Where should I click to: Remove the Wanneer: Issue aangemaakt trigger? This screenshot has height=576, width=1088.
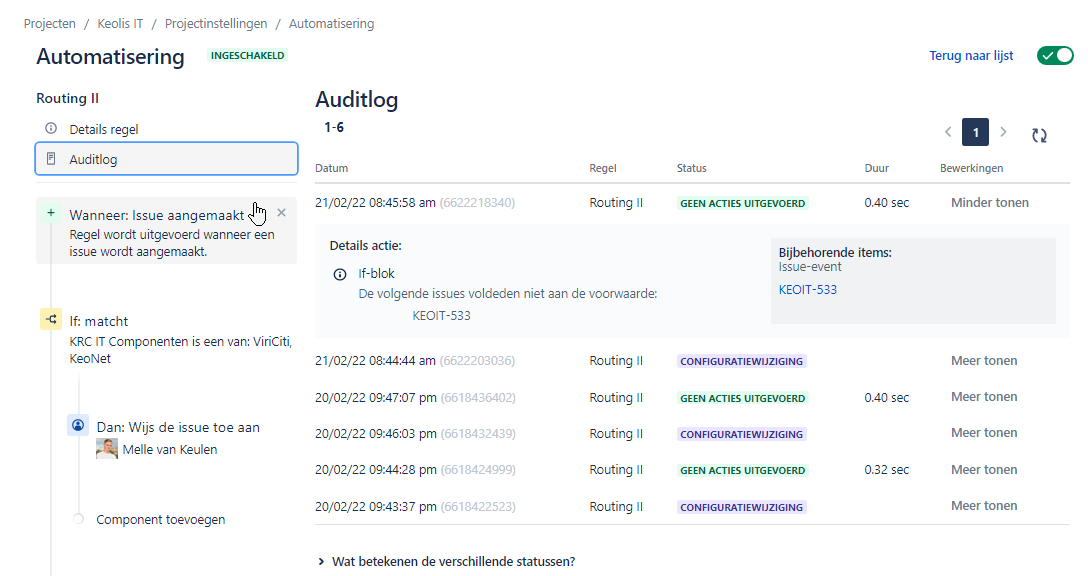tap(281, 213)
